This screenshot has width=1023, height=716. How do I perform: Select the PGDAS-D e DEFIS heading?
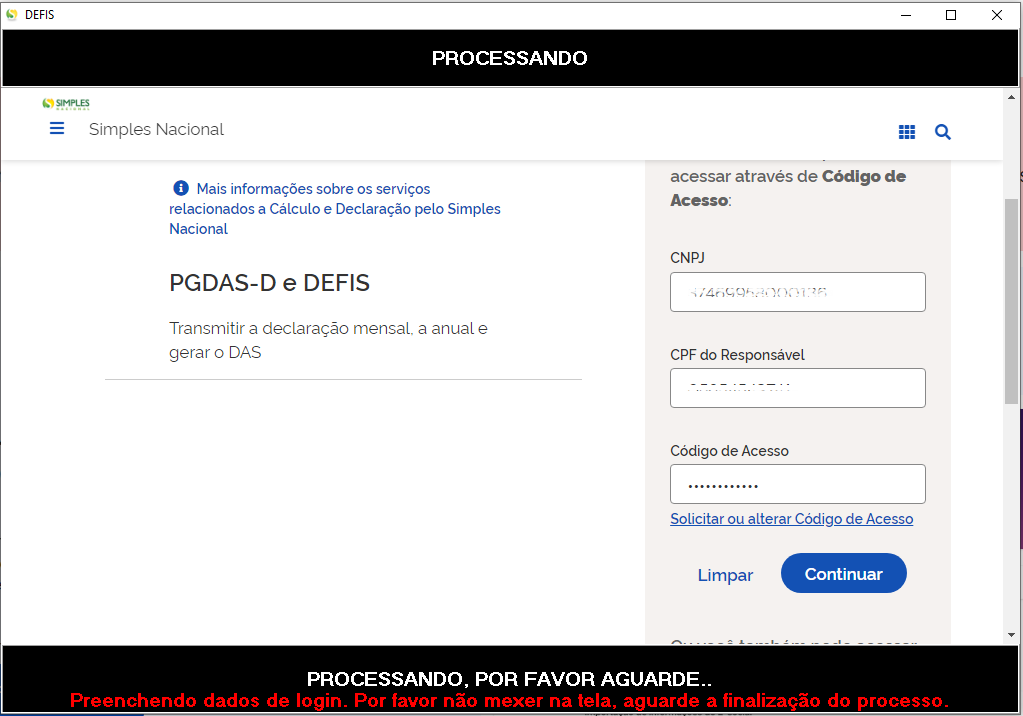click(269, 283)
